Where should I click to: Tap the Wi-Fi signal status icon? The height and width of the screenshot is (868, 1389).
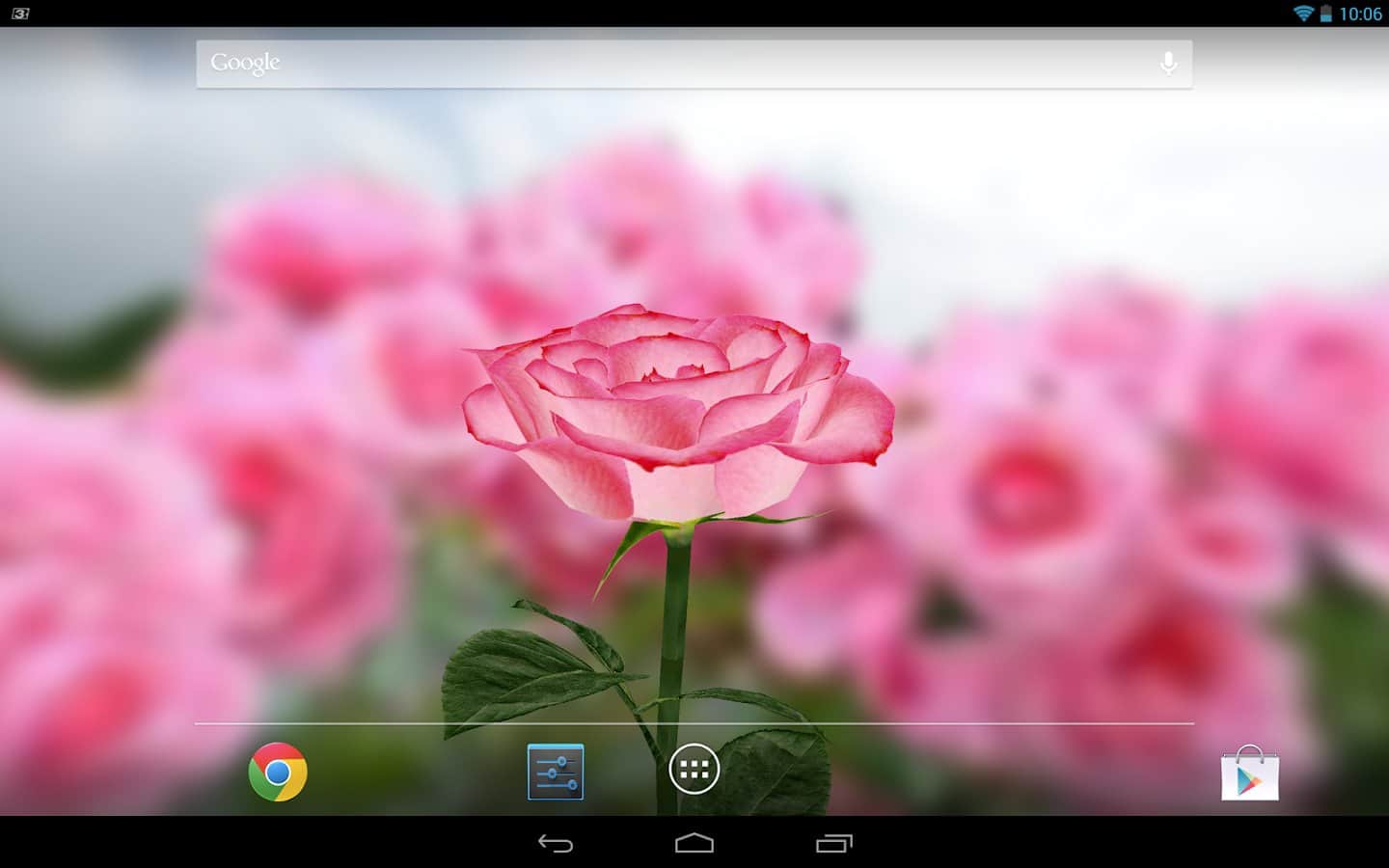point(1303,14)
